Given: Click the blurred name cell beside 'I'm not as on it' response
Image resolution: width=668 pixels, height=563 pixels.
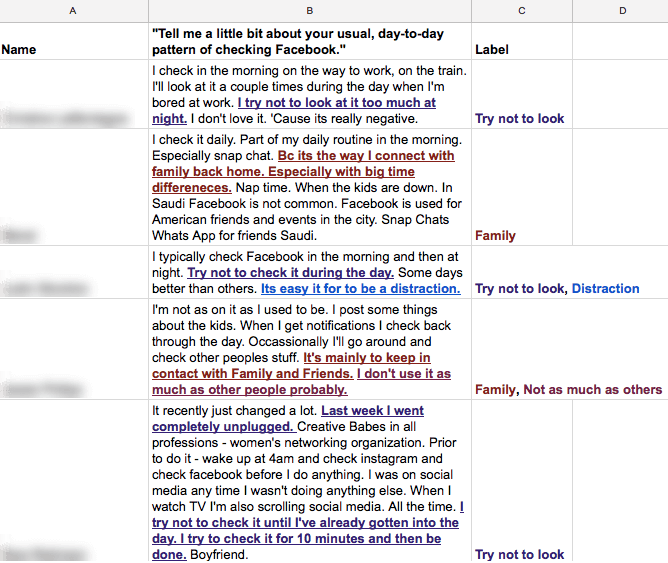Looking at the screenshot, I should [x=74, y=349].
